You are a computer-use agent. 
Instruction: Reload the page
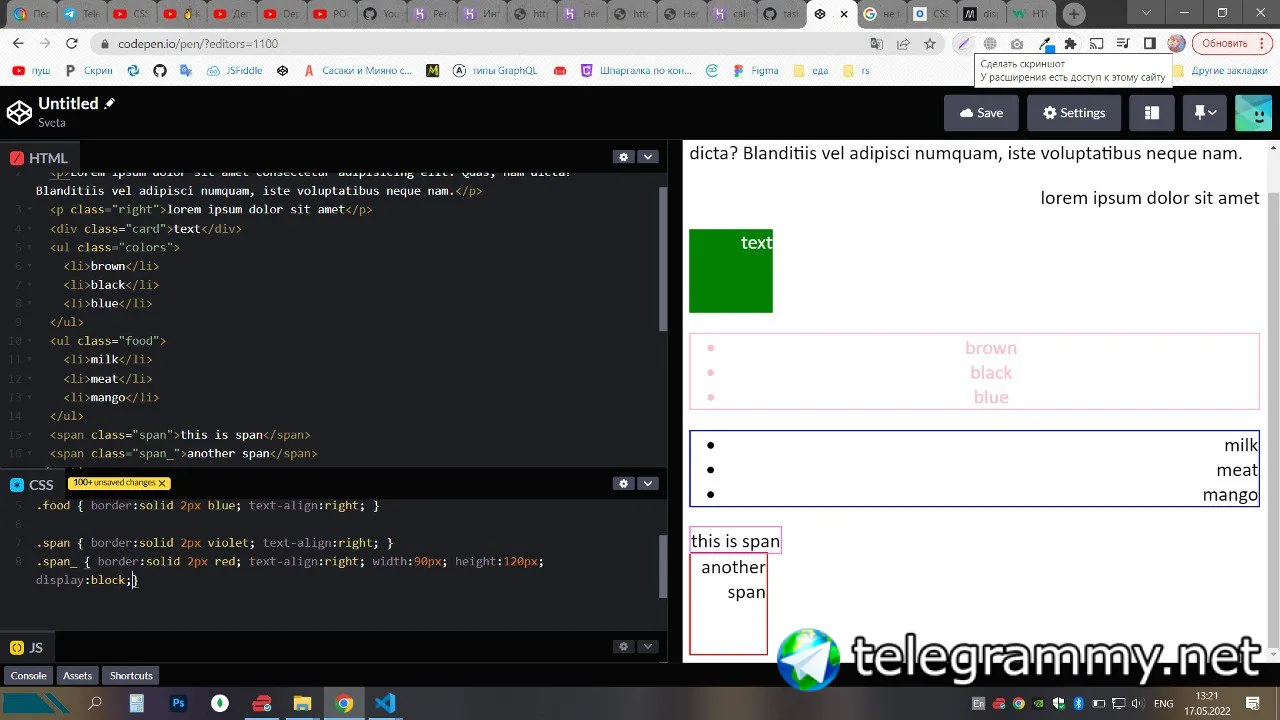pyautogui.click(x=71, y=44)
